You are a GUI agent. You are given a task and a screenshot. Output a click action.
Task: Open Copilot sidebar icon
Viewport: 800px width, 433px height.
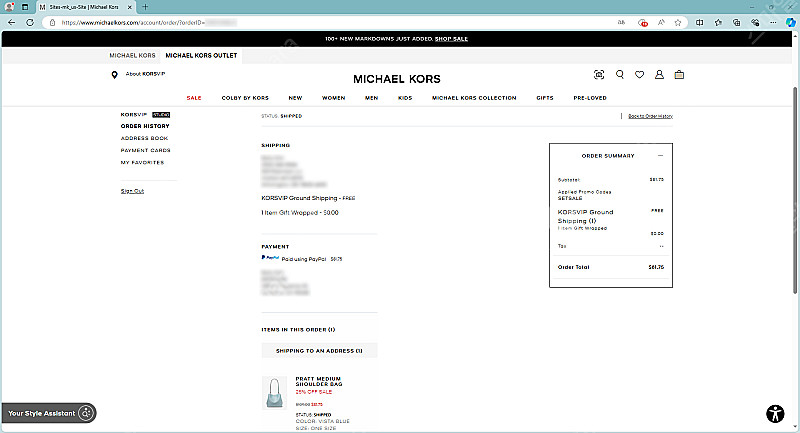click(790, 22)
